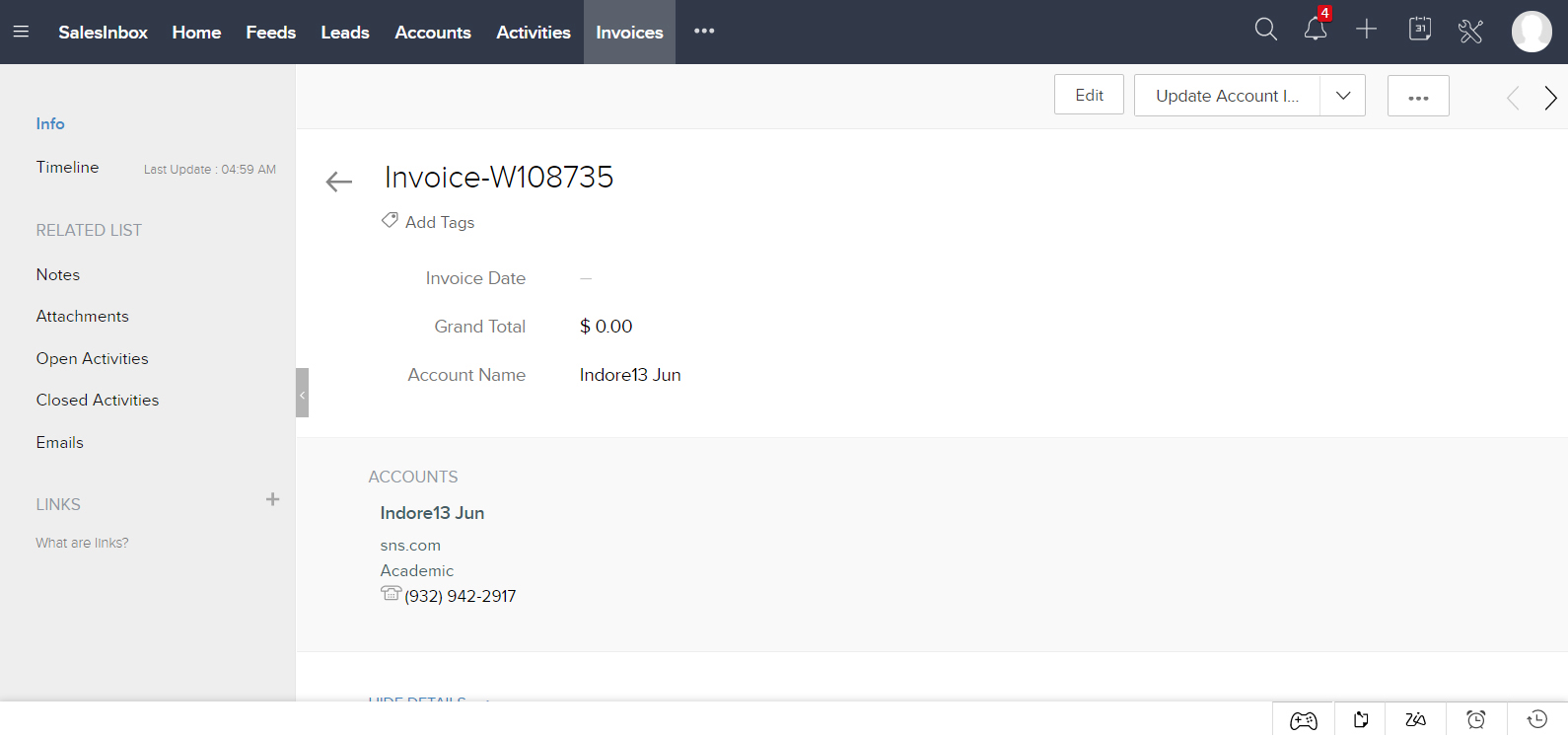The width and height of the screenshot is (1568, 738).
Task: Click the Edit button
Action: [1089, 95]
